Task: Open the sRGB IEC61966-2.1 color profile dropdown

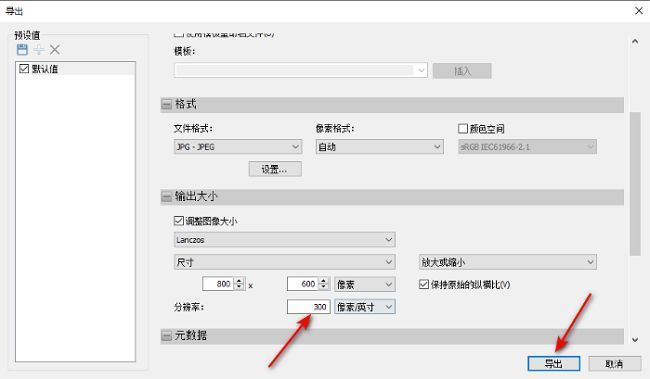Action: pos(527,147)
